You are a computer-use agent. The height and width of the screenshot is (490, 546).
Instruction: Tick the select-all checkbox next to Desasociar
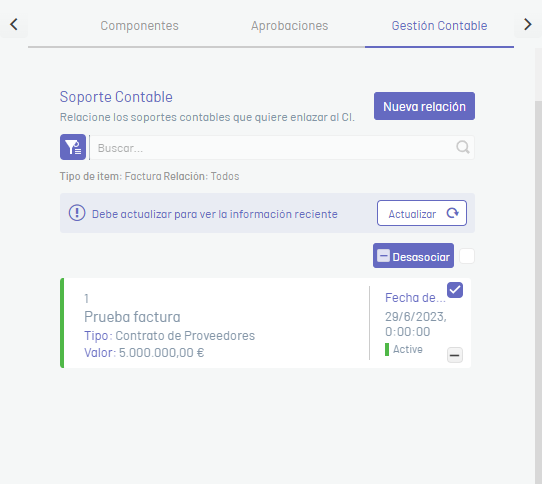(x=467, y=256)
